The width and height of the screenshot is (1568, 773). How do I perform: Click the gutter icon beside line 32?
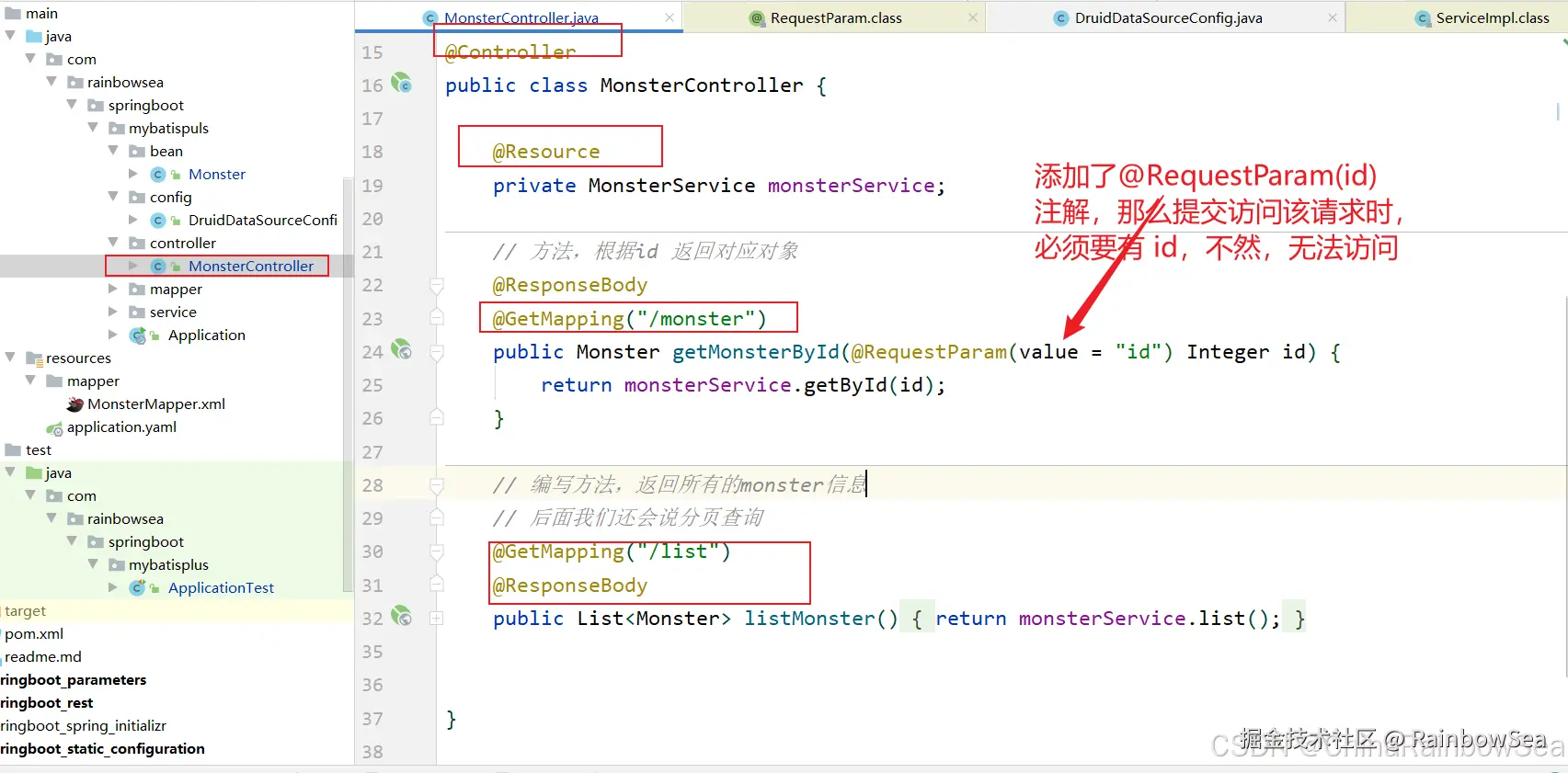pyautogui.click(x=401, y=617)
